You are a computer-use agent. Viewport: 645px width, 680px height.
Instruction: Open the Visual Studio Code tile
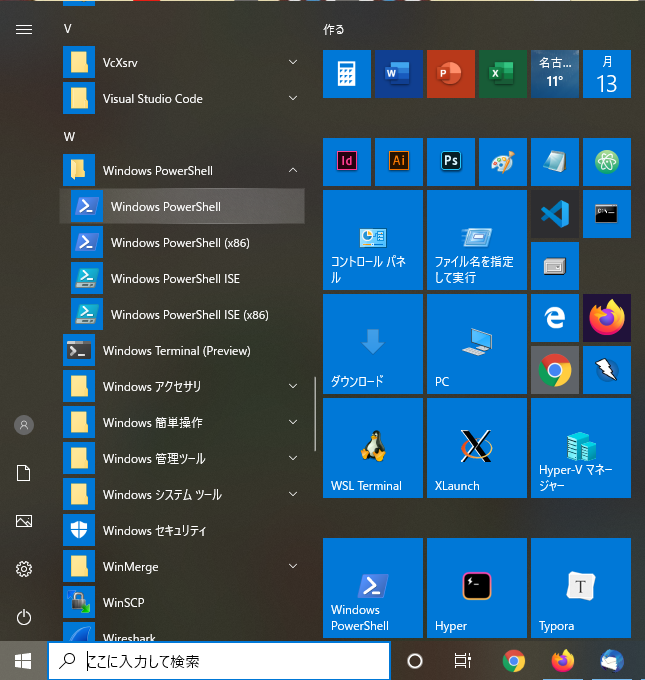point(555,214)
